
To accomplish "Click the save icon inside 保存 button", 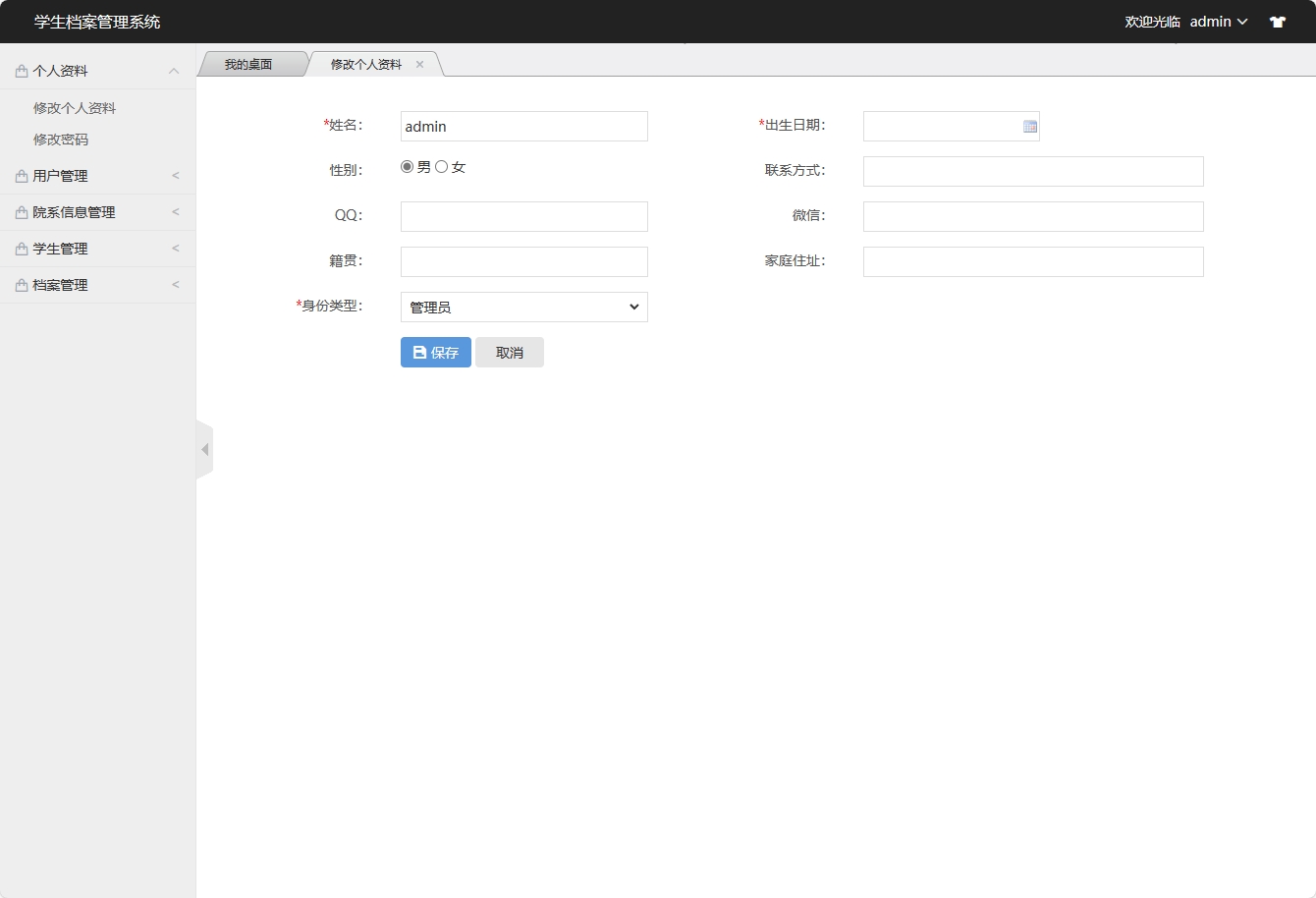I will point(419,352).
